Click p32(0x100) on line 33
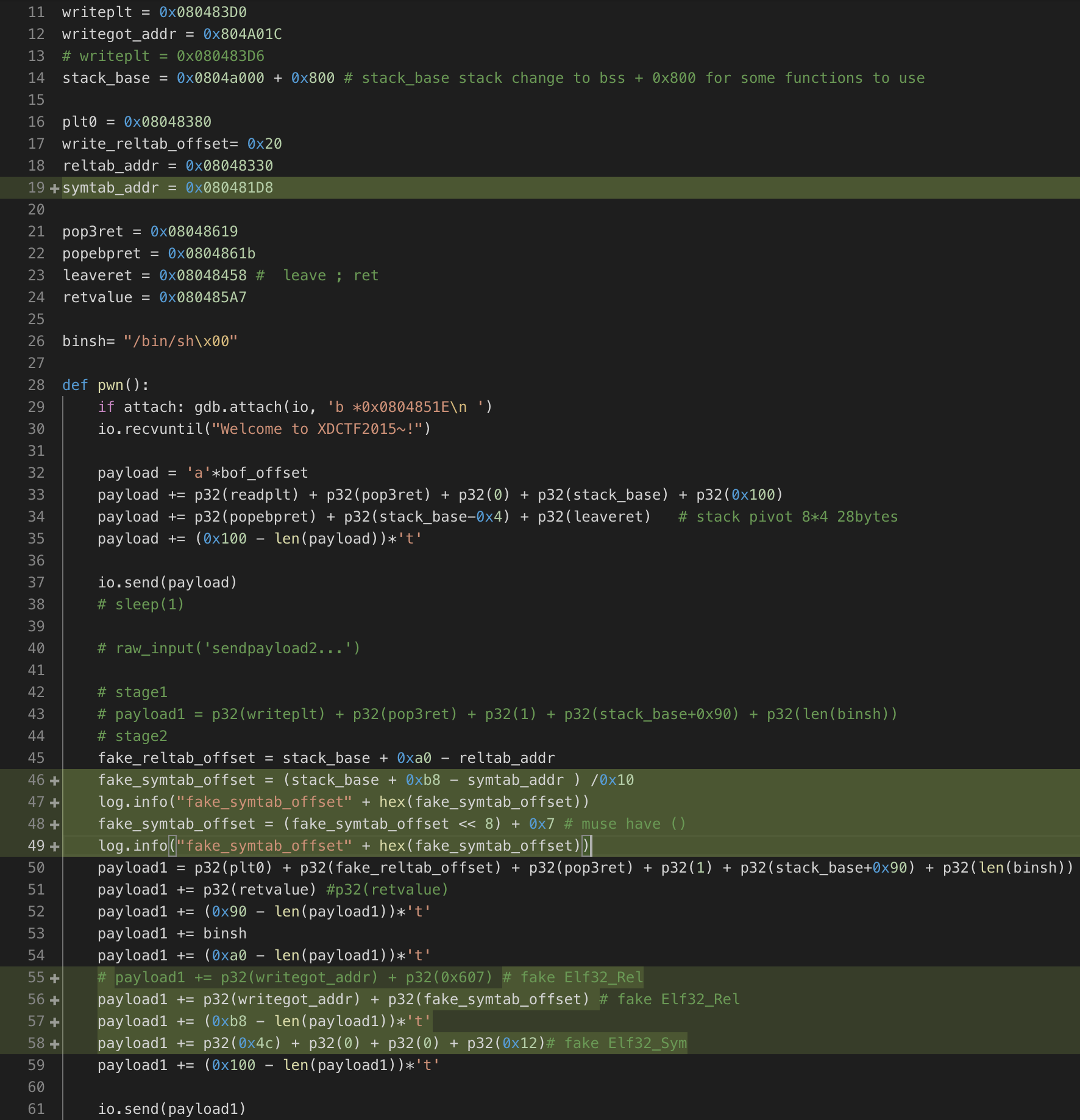Viewport: 1080px width, 1120px height. (x=740, y=495)
